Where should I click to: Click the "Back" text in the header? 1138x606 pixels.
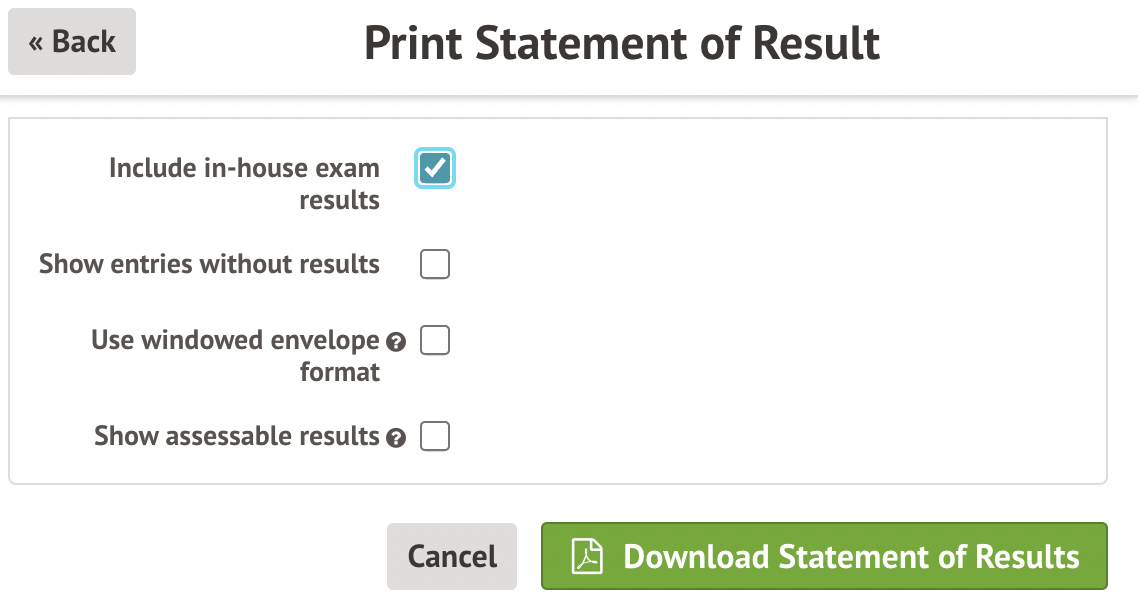point(84,42)
